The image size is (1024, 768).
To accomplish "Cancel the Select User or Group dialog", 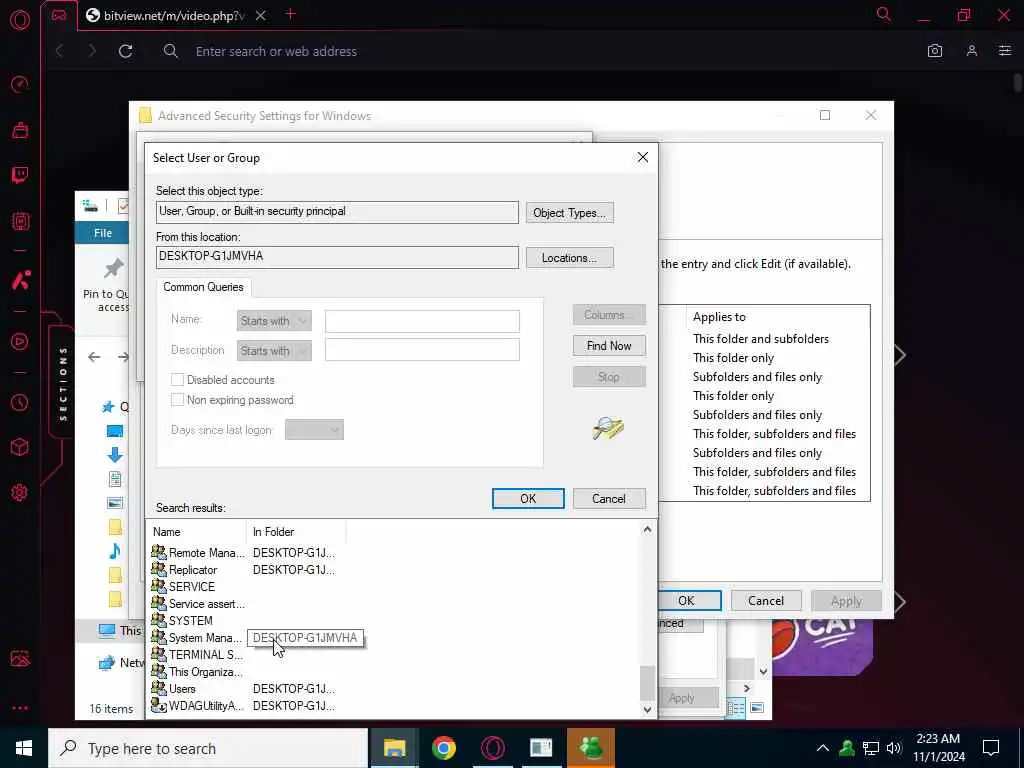I will pyautogui.click(x=609, y=498).
